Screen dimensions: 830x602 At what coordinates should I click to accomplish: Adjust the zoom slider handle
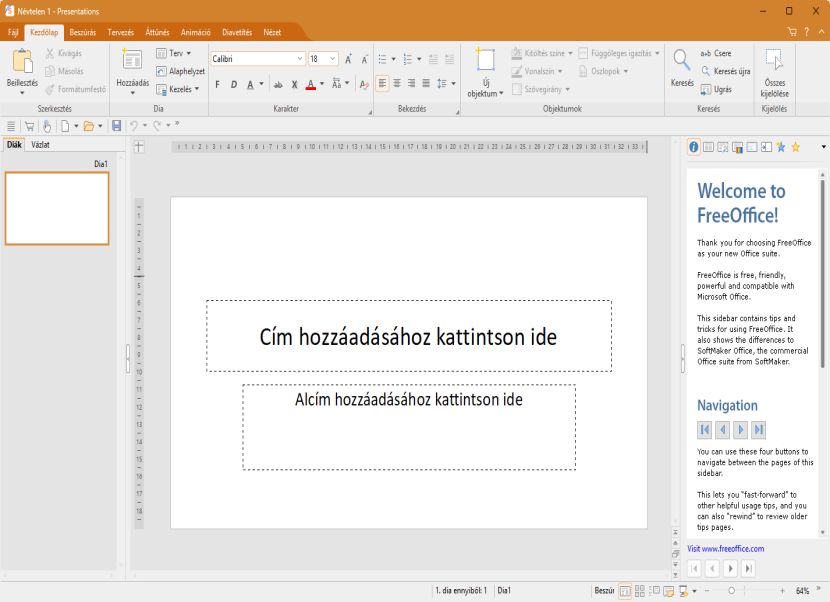pos(731,590)
